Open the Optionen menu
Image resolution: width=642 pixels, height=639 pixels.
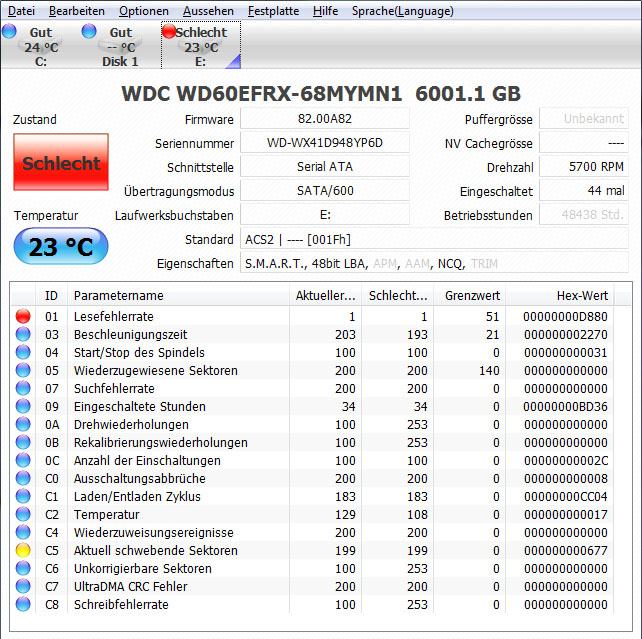point(144,11)
